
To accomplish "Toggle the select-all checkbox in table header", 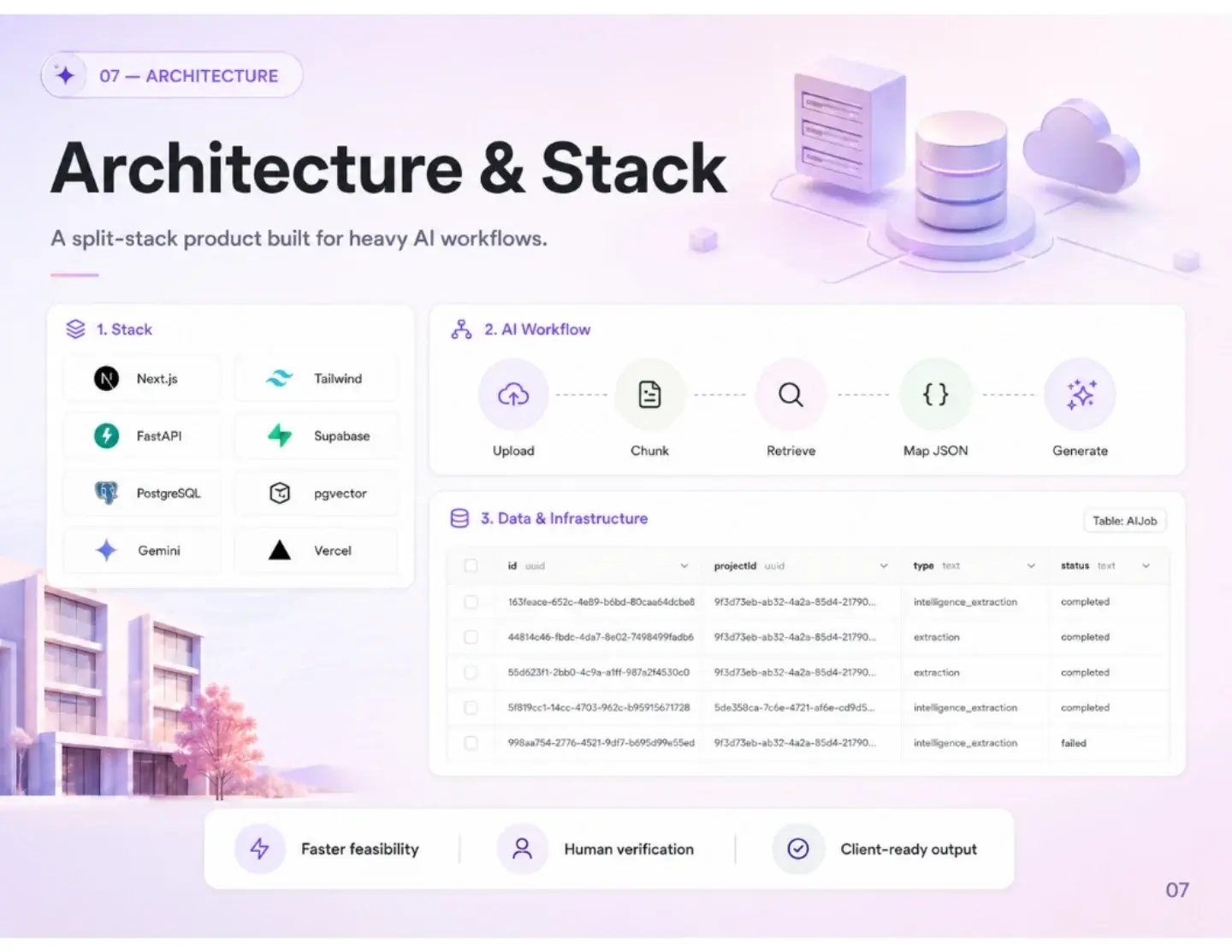I will [x=471, y=565].
